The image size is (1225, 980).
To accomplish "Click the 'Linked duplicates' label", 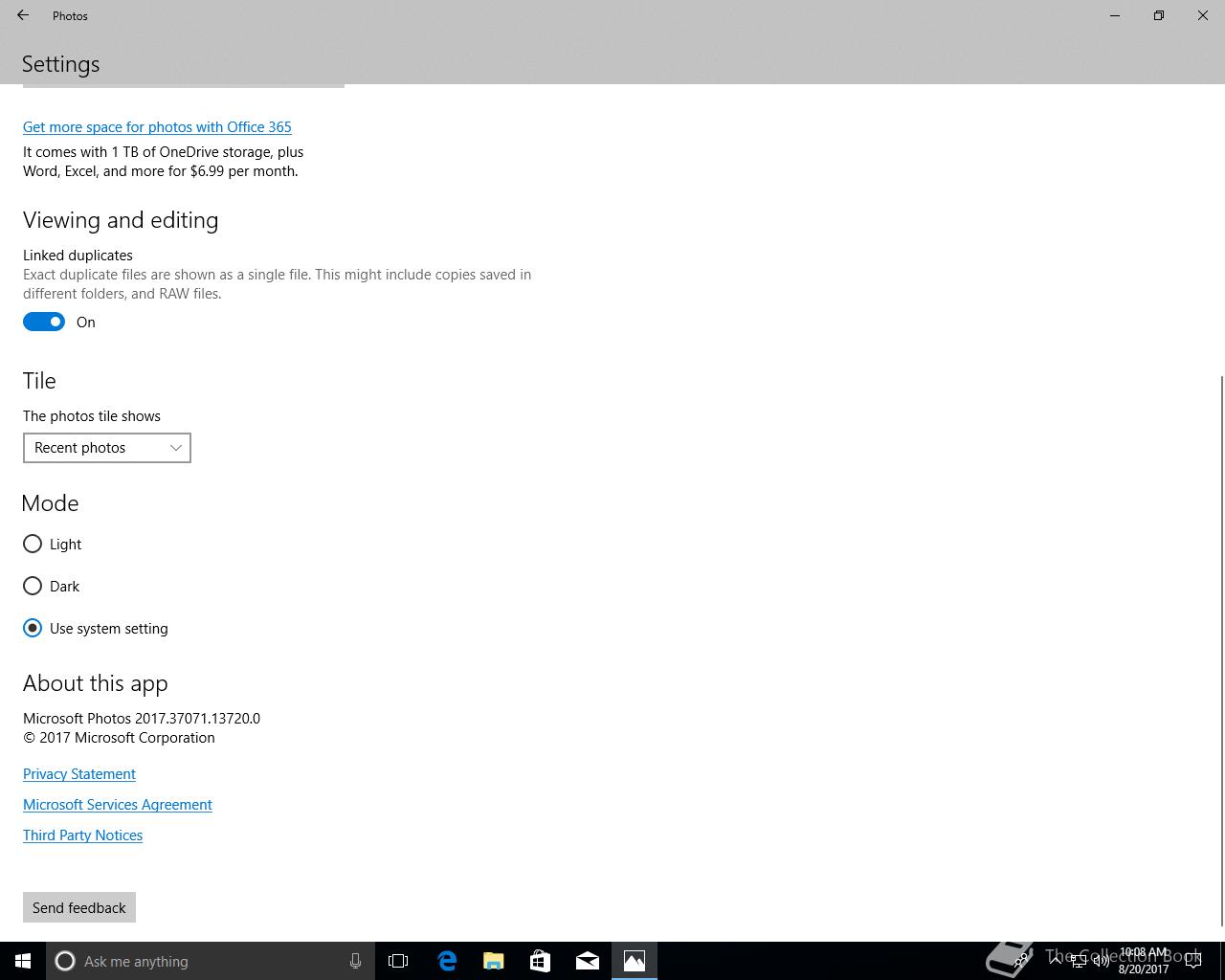I will click(78, 255).
